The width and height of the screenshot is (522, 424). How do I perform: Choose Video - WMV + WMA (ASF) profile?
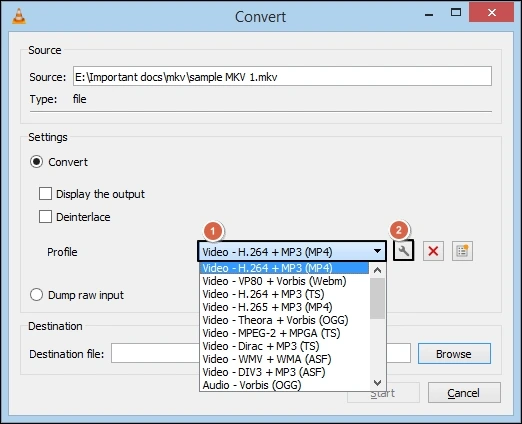pyautogui.click(x=284, y=359)
